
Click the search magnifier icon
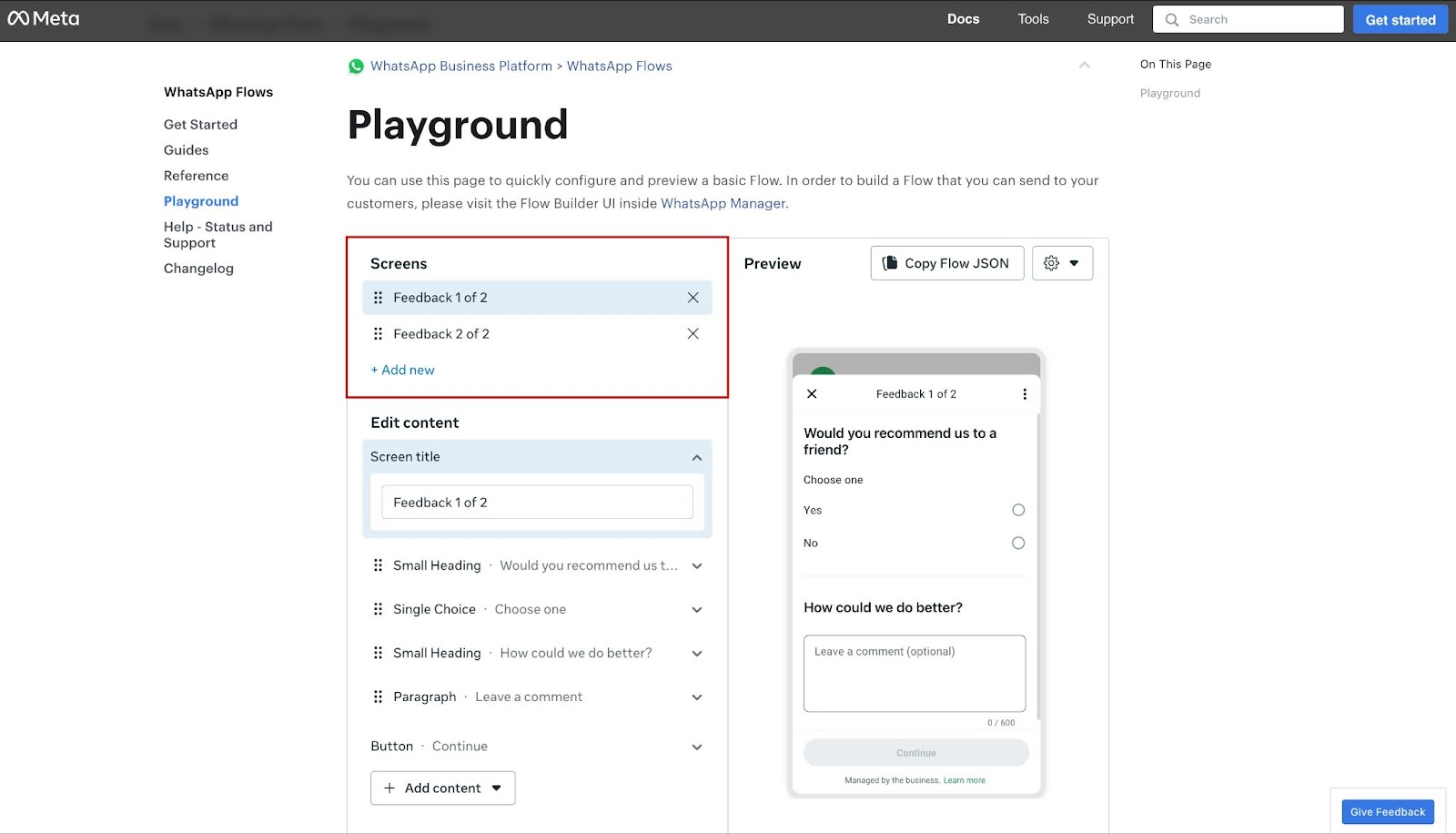(x=1172, y=19)
